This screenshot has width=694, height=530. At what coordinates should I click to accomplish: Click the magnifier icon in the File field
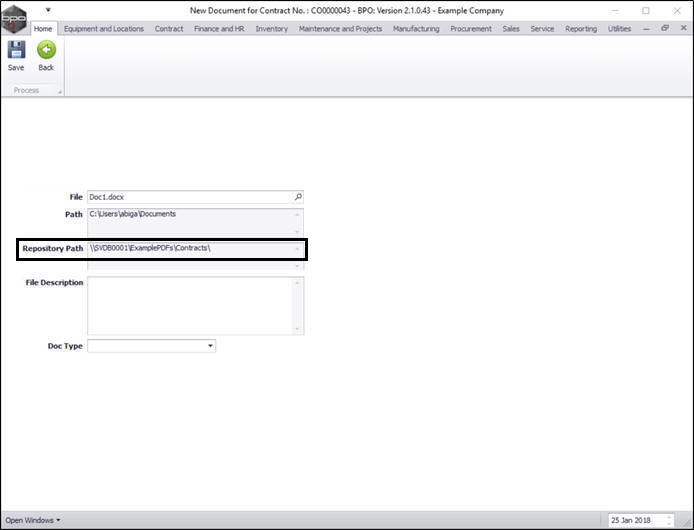pos(298,197)
